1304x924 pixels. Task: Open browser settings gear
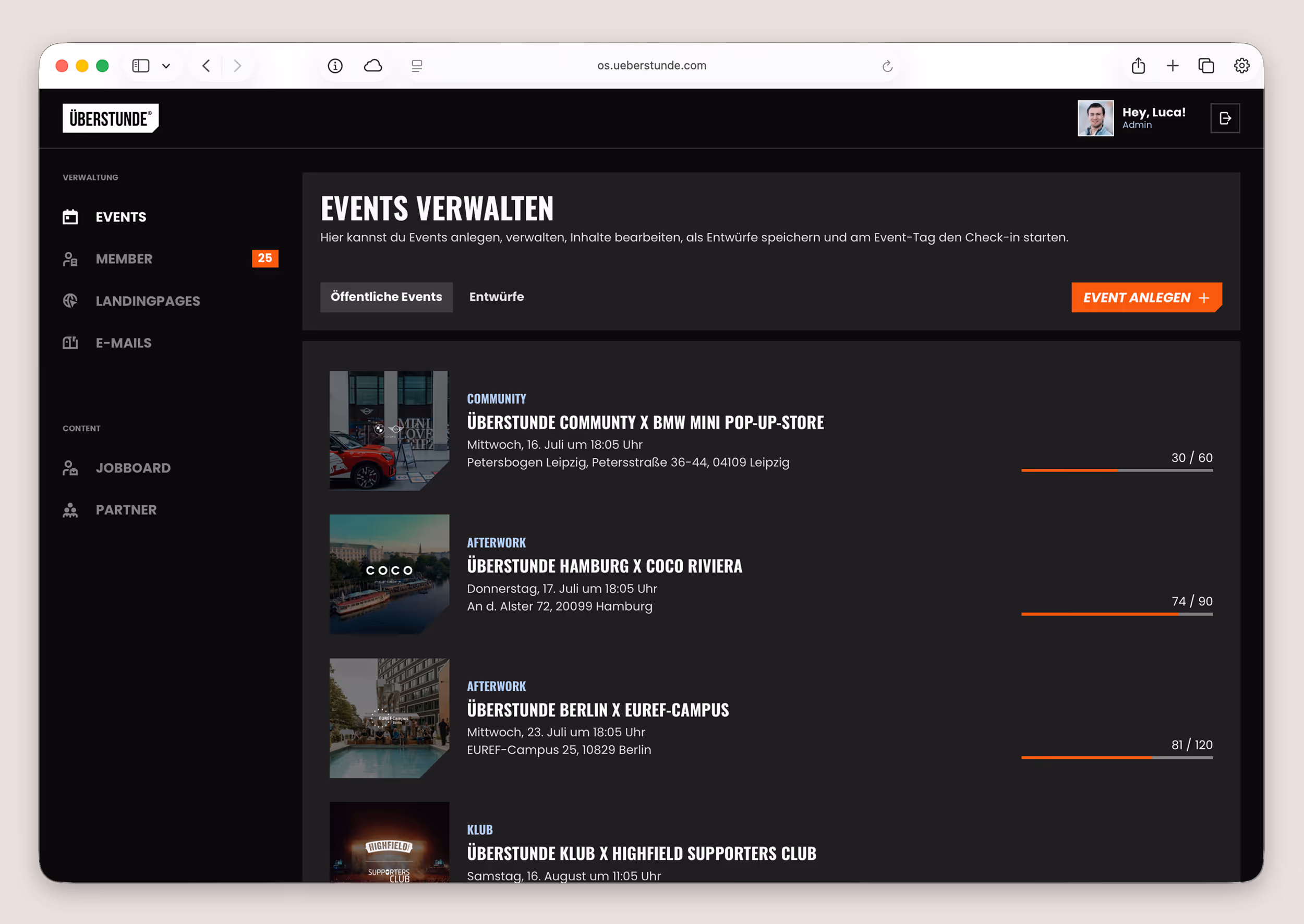pos(1241,66)
